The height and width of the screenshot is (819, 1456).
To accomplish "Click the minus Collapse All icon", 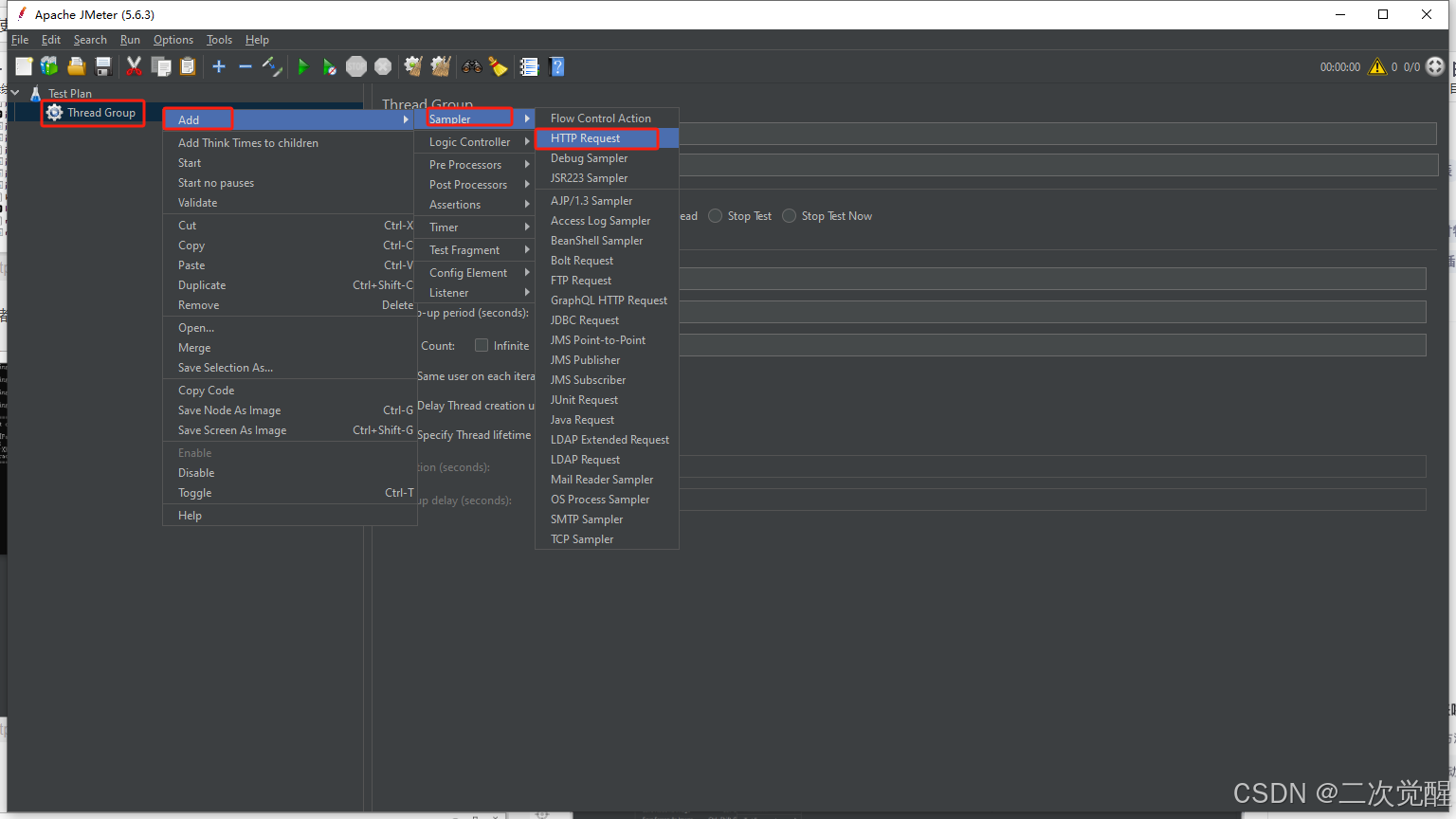I will click(245, 66).
